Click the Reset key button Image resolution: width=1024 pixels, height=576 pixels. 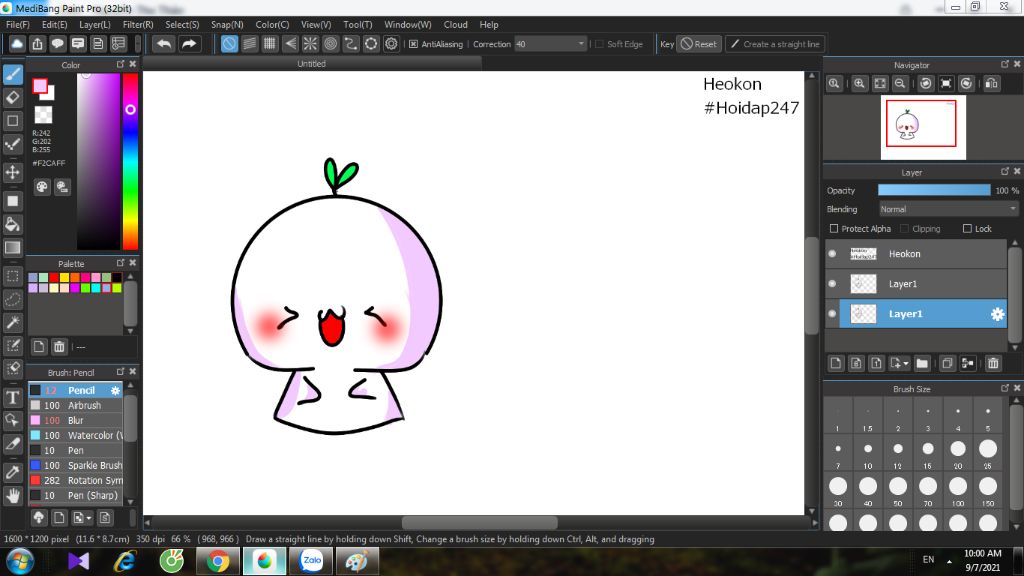click(699, 44)
